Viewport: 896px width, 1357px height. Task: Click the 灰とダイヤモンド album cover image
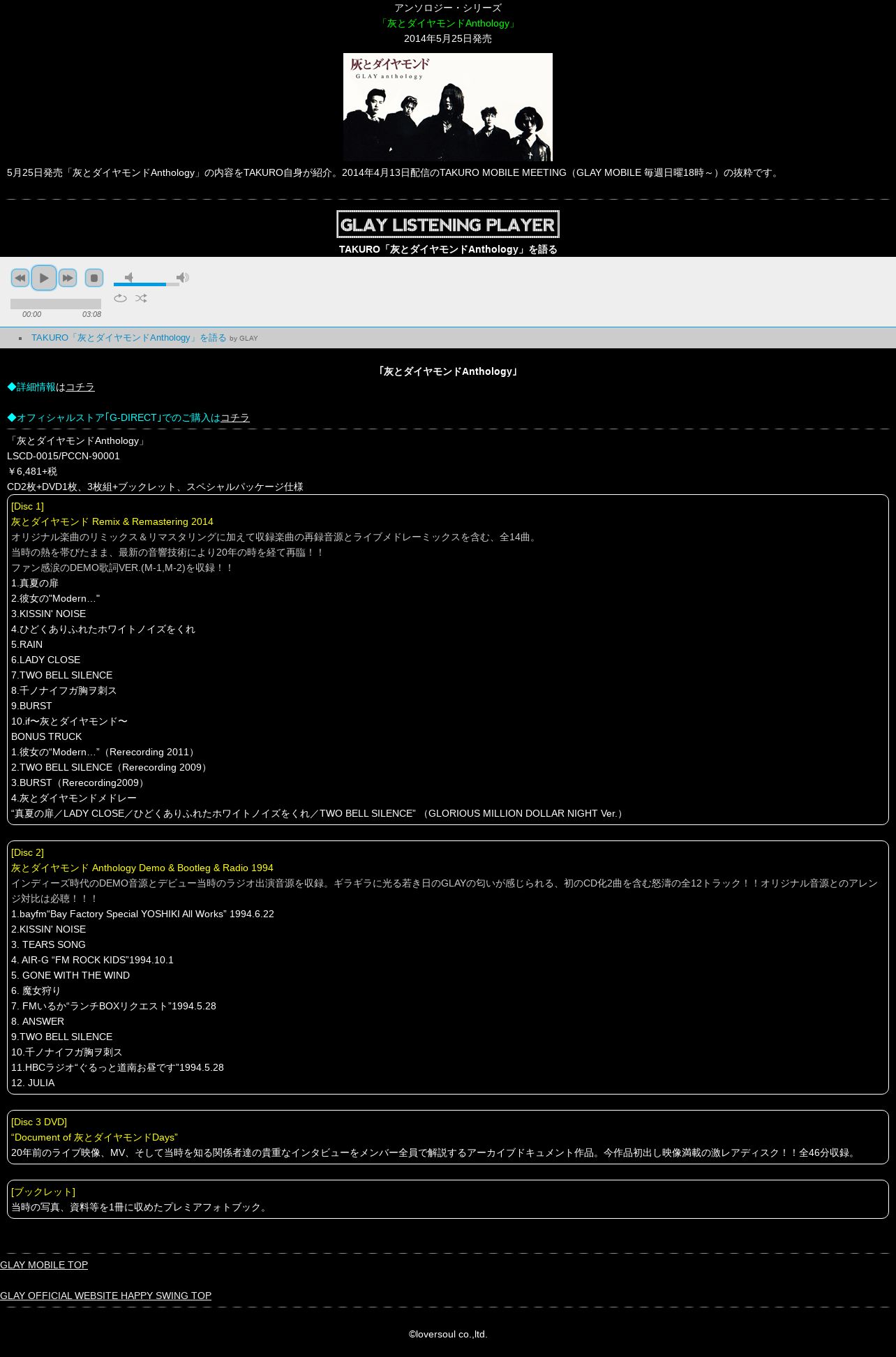coord(448,107)
